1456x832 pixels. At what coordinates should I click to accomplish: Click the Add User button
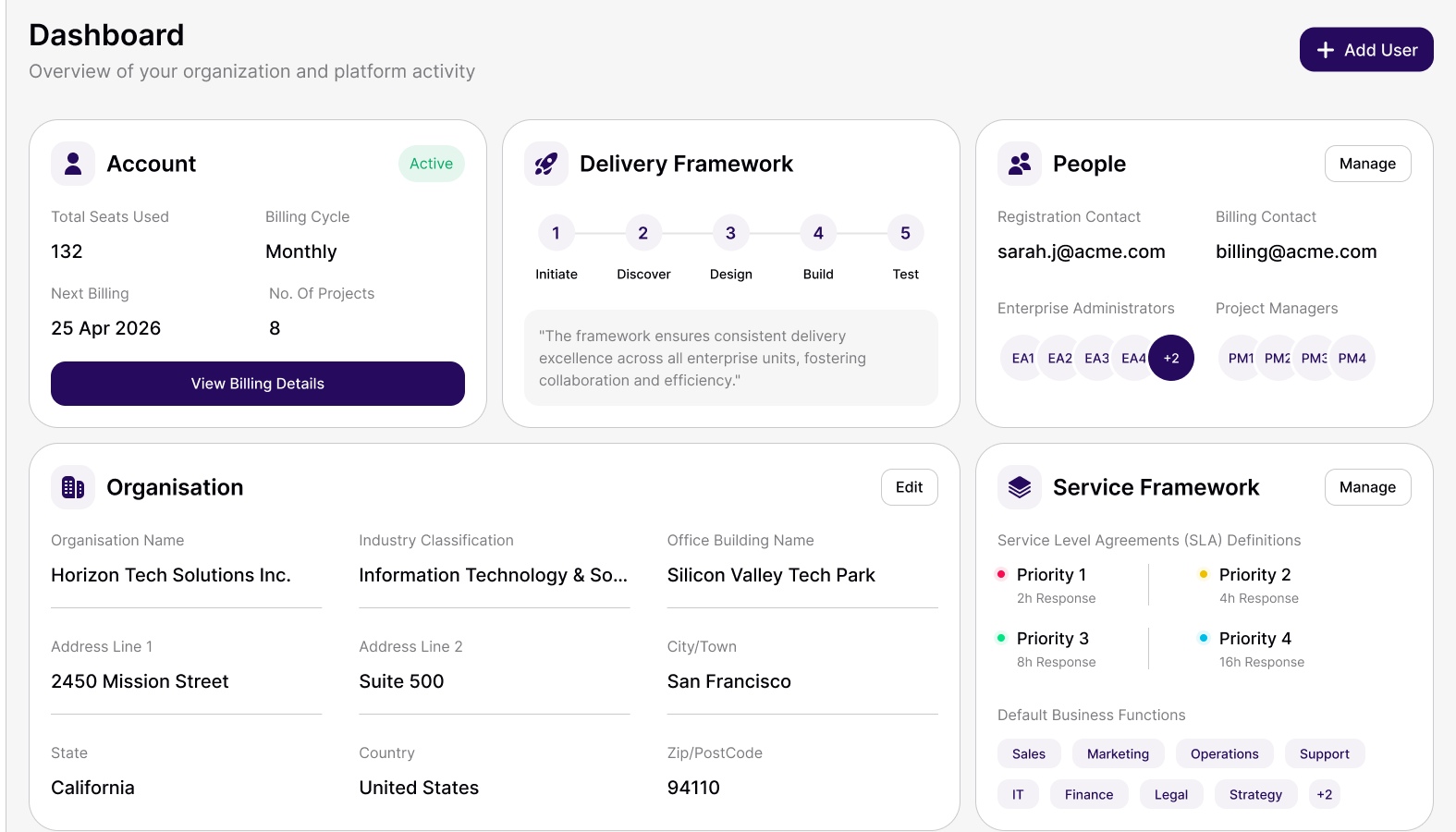pyautogui.click(x=1366, y=50)
